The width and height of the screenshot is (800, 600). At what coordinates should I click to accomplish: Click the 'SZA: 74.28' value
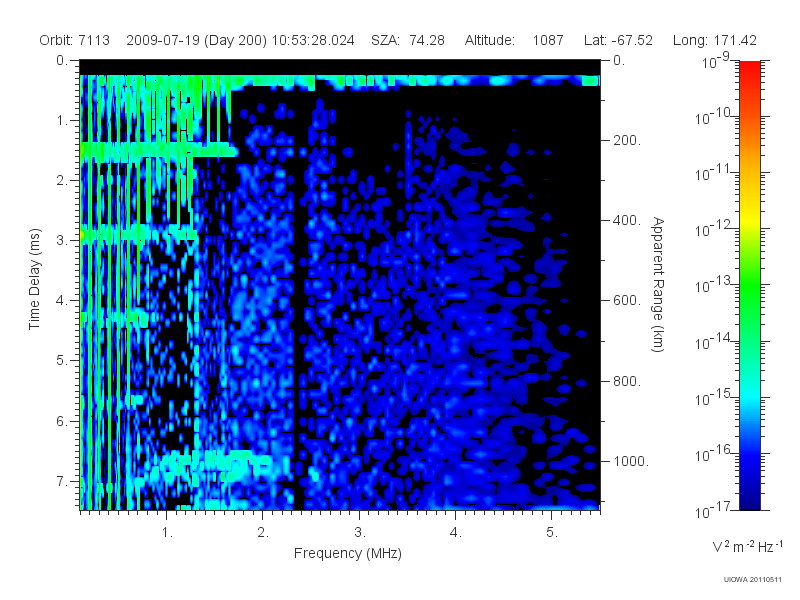pyautogui.click(x=408, y=40)
